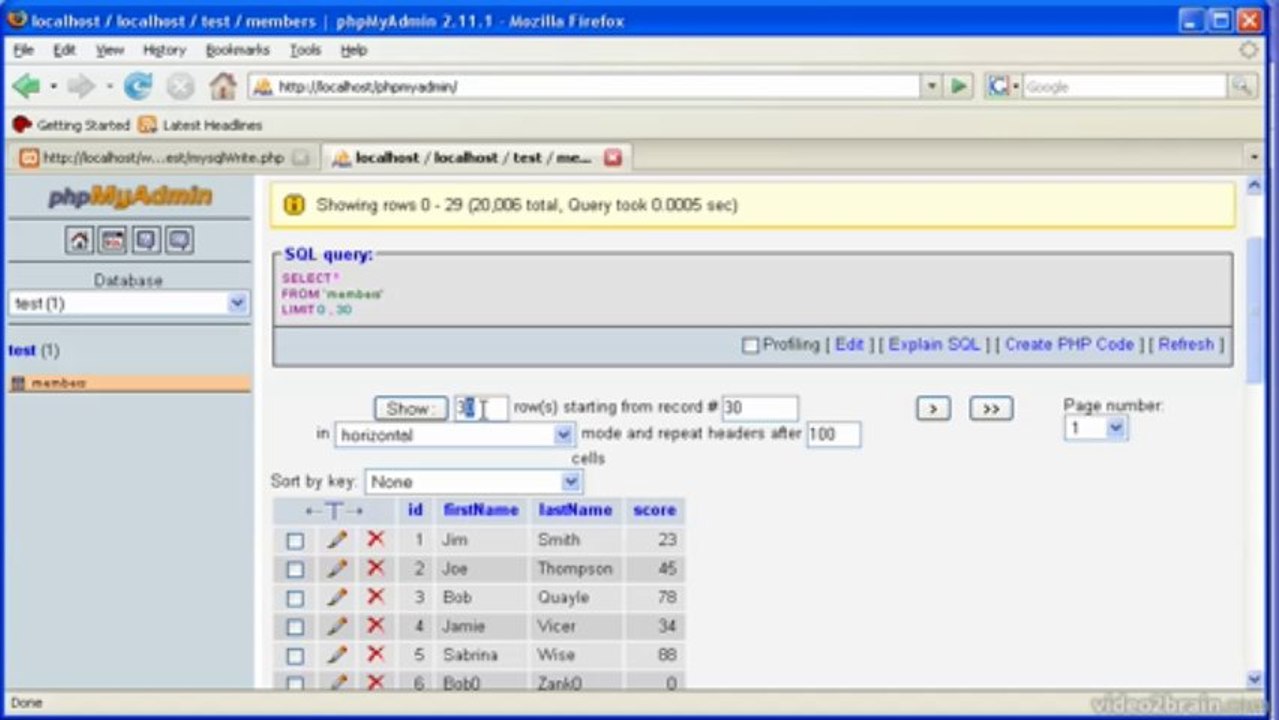
Task: Open the Page number dropdown
Action: (x=1096, y=428)
